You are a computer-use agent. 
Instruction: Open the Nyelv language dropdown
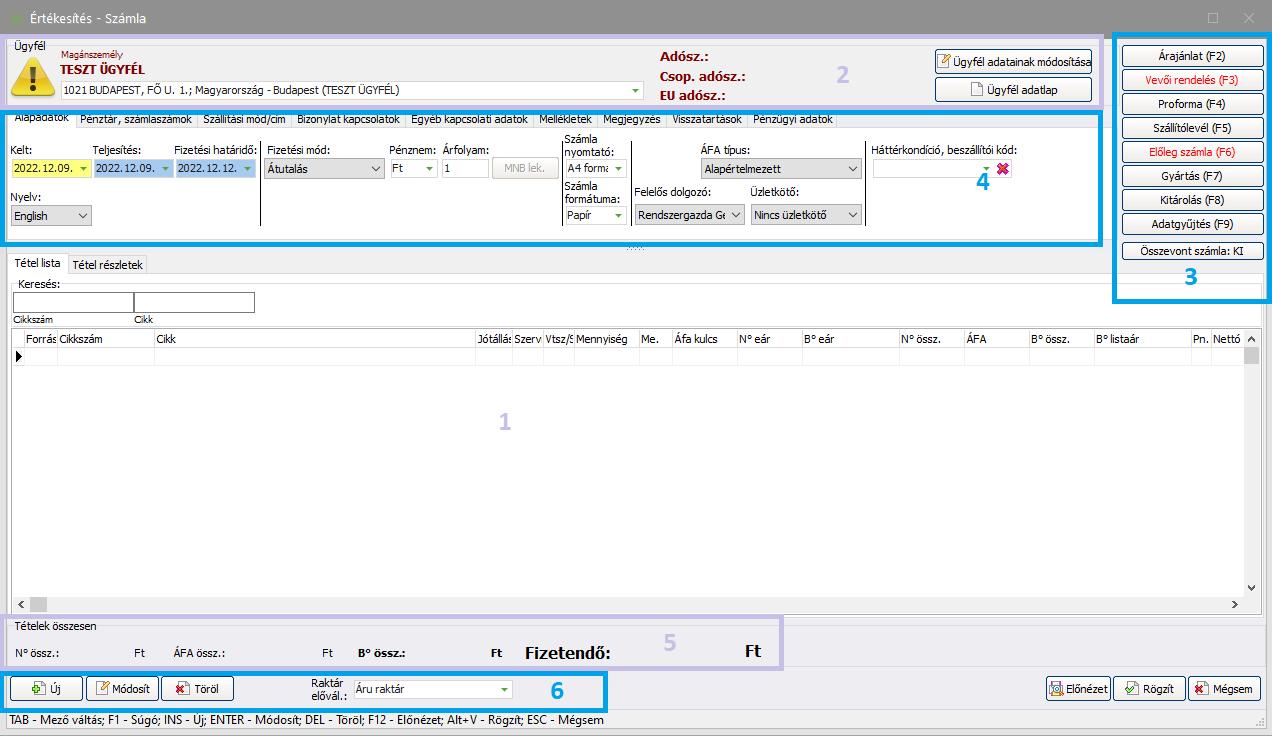tap(51, 215)
